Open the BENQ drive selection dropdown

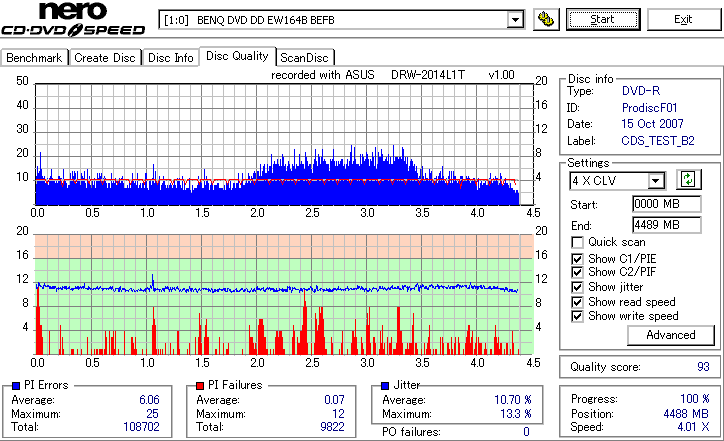515,20
